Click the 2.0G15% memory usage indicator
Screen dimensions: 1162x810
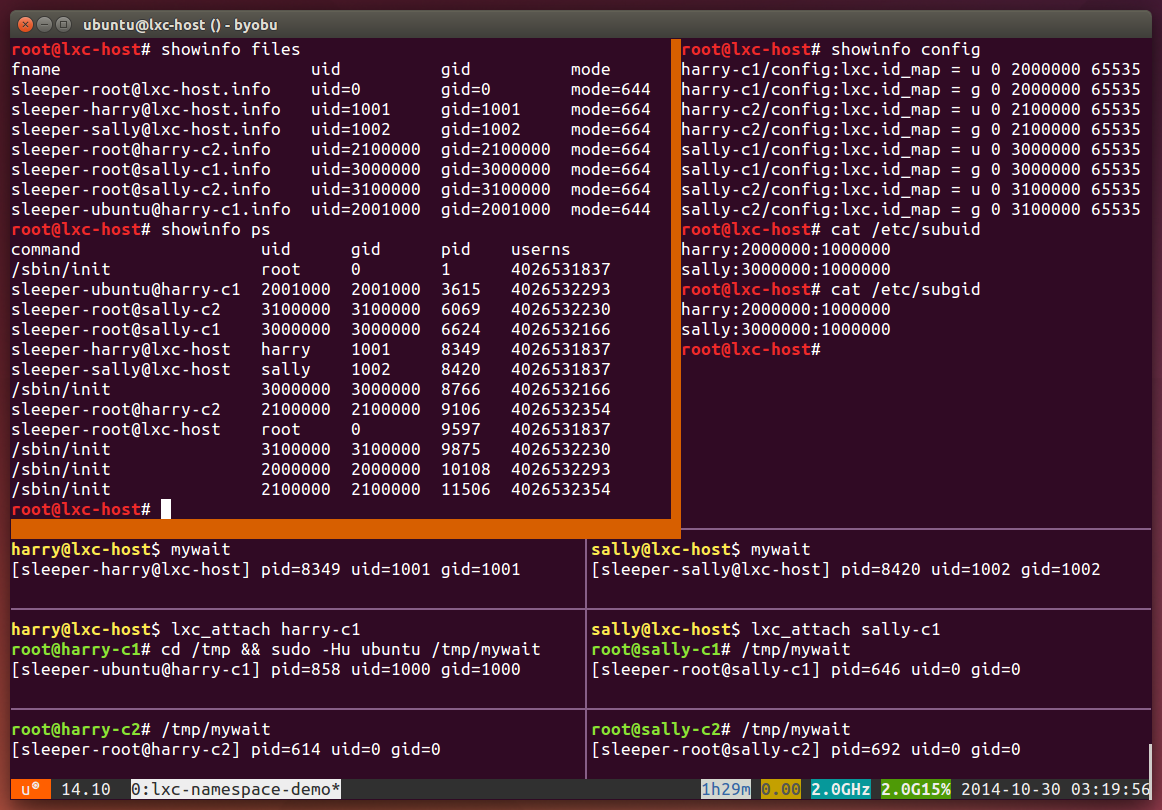pyautogui.click(x=915, y=790)
